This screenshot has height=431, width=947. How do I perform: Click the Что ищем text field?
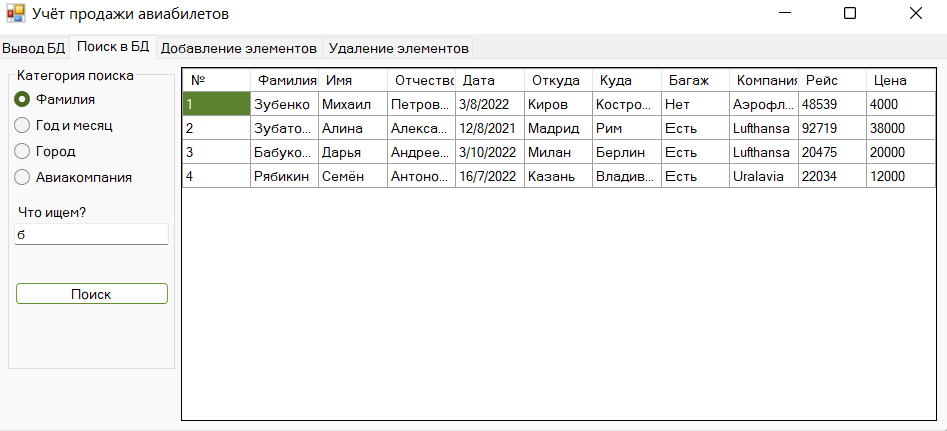point(91,234)
